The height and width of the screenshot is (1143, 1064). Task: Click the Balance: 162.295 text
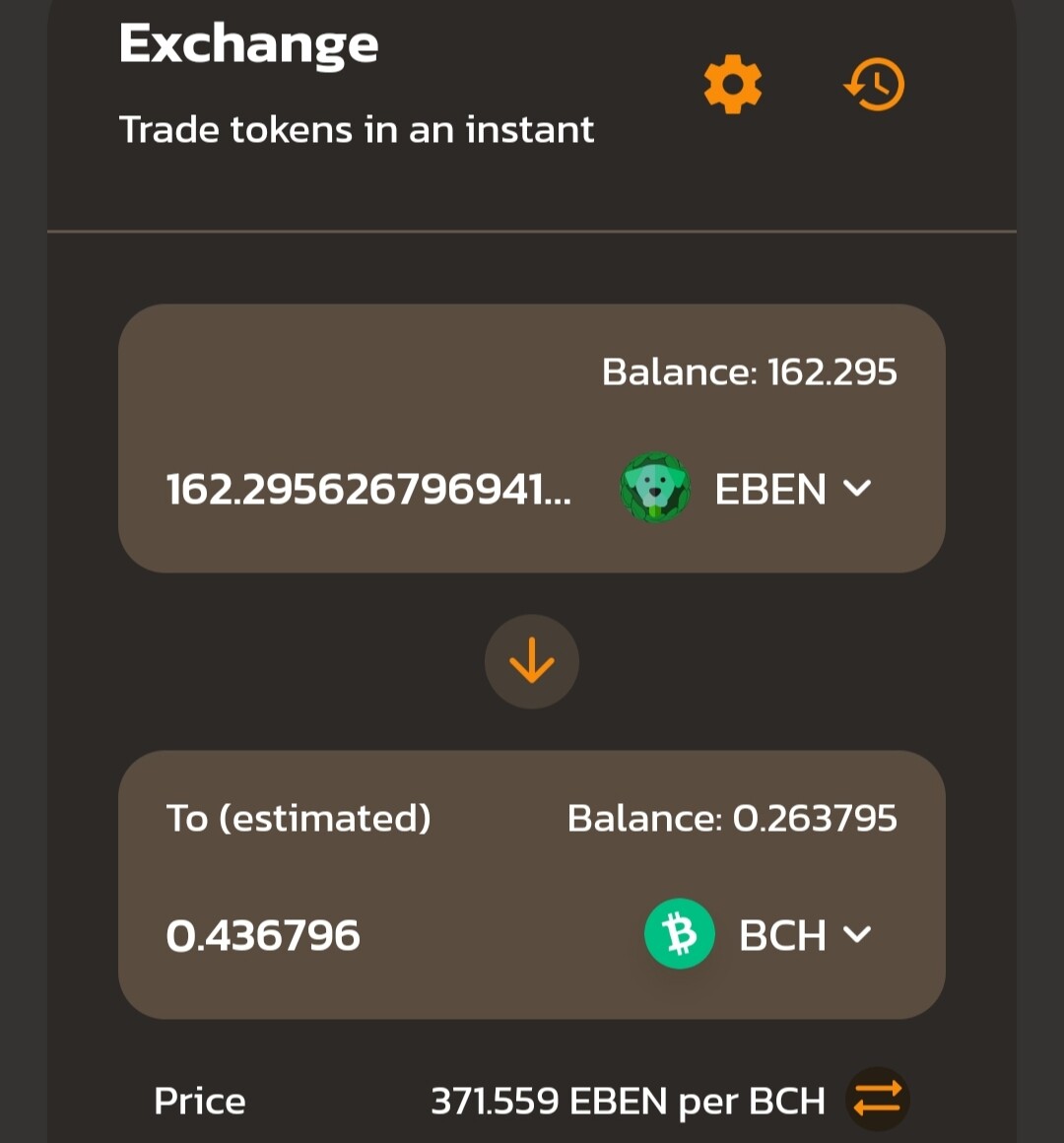pos(749,371)
